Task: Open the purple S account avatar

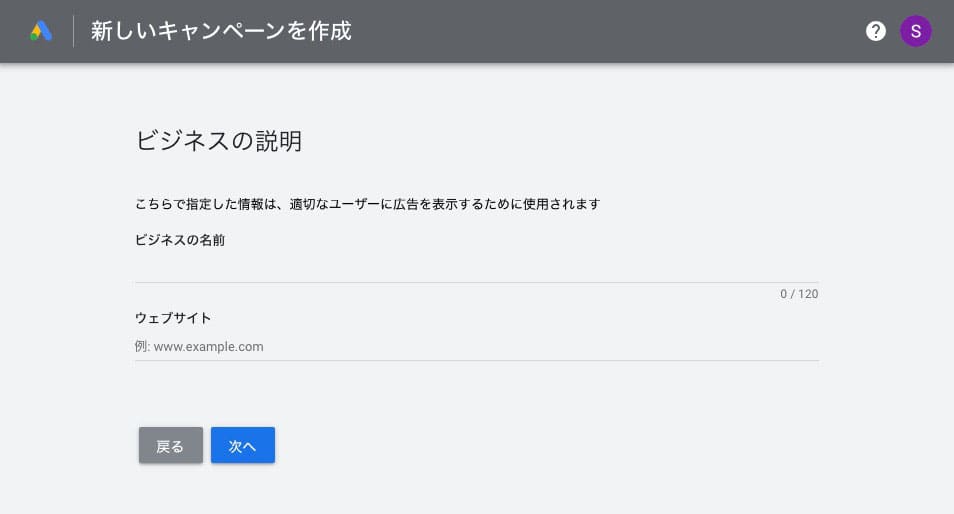Action: point(915,31)
